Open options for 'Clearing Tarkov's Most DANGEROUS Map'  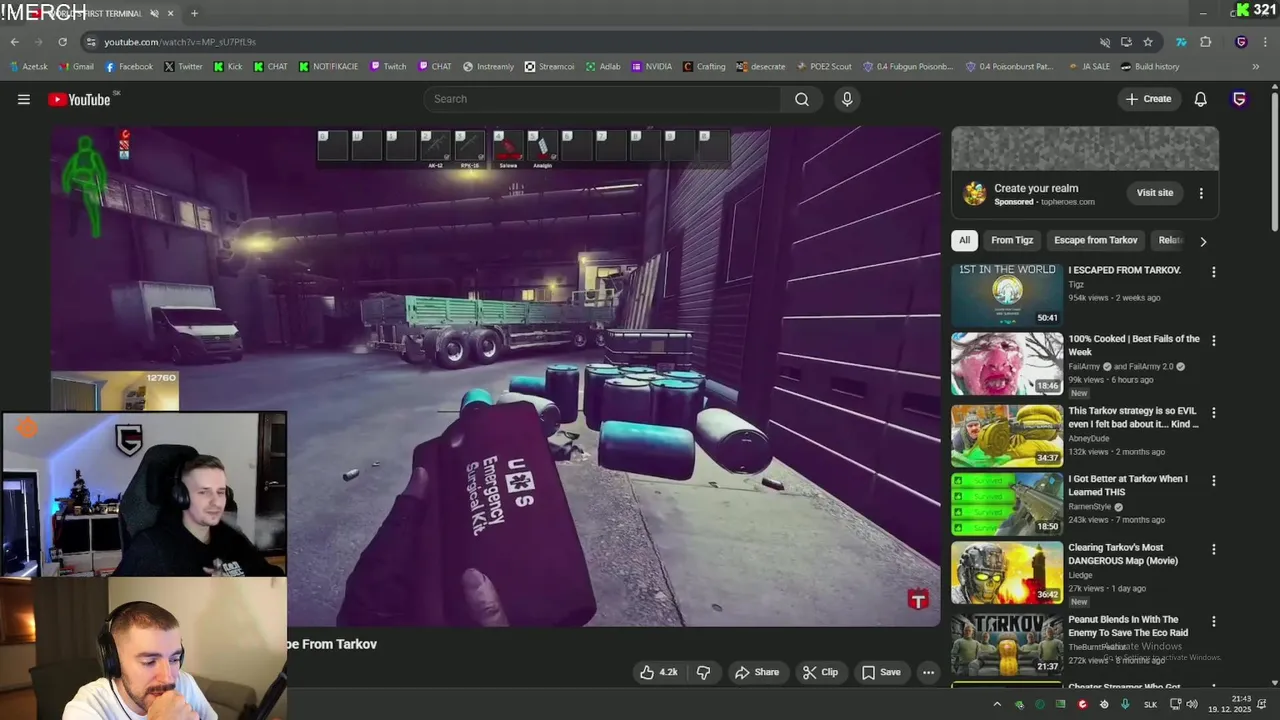coord(1214,550)
